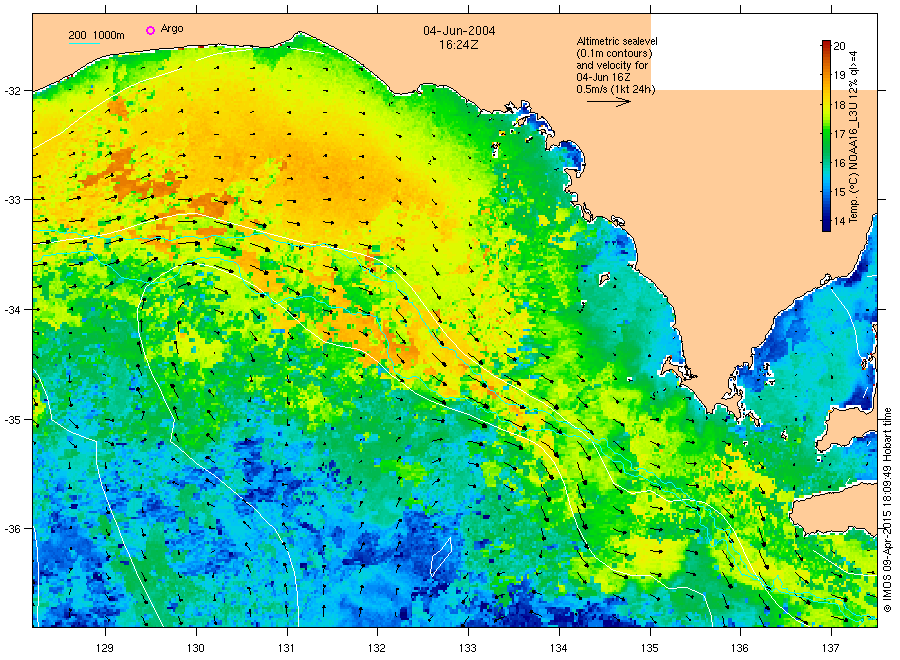Screen dimensions: 900x660
Task: Click the 16:24Z time label
Action: pos(459,44)
